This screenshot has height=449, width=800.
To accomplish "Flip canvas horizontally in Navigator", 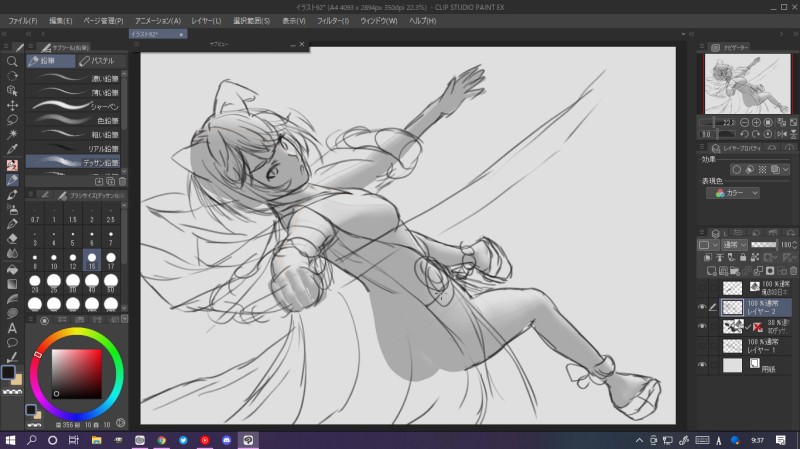I will pos(782,134).
